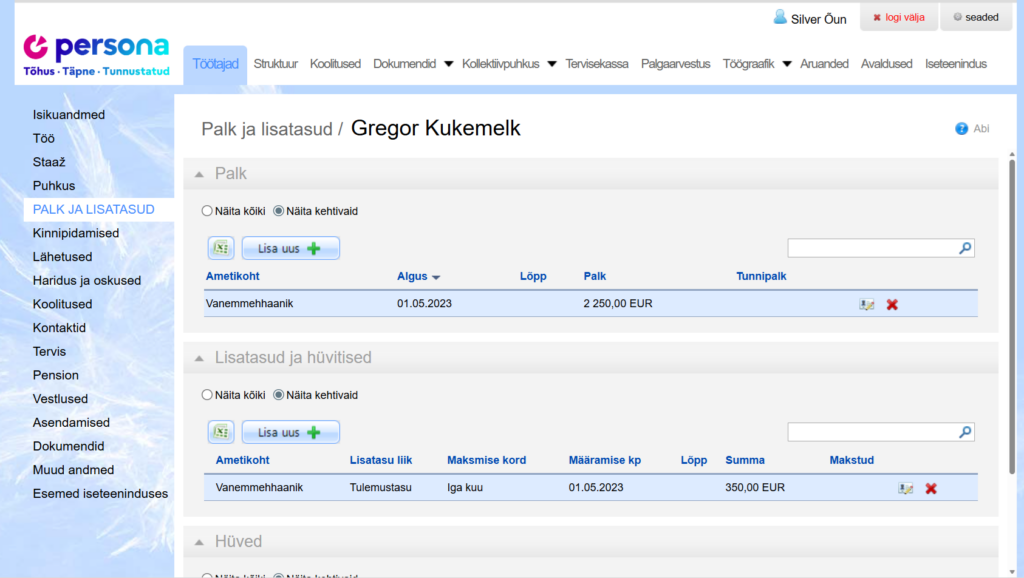Click the Excel export icon in Lisatasud section

point(221,432)
